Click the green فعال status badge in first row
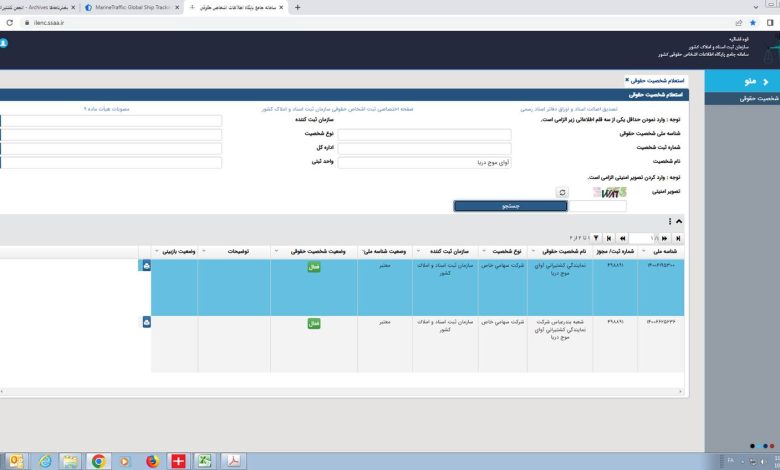The image size is (780, 470). 314,267
